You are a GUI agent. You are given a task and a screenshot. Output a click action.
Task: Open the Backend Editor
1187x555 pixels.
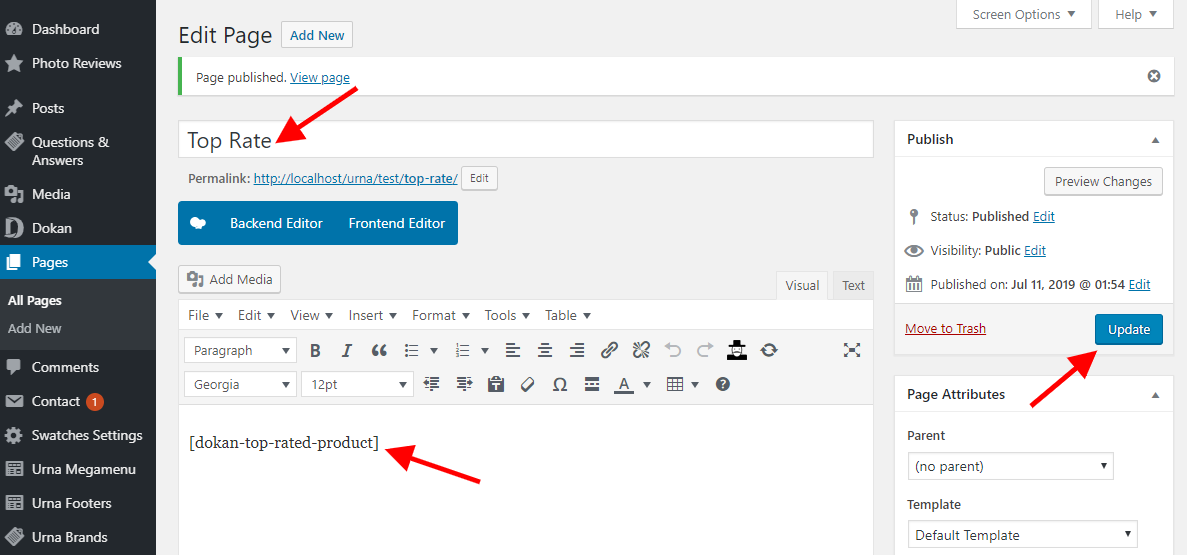pyautogui.click(x=276, y=223)
